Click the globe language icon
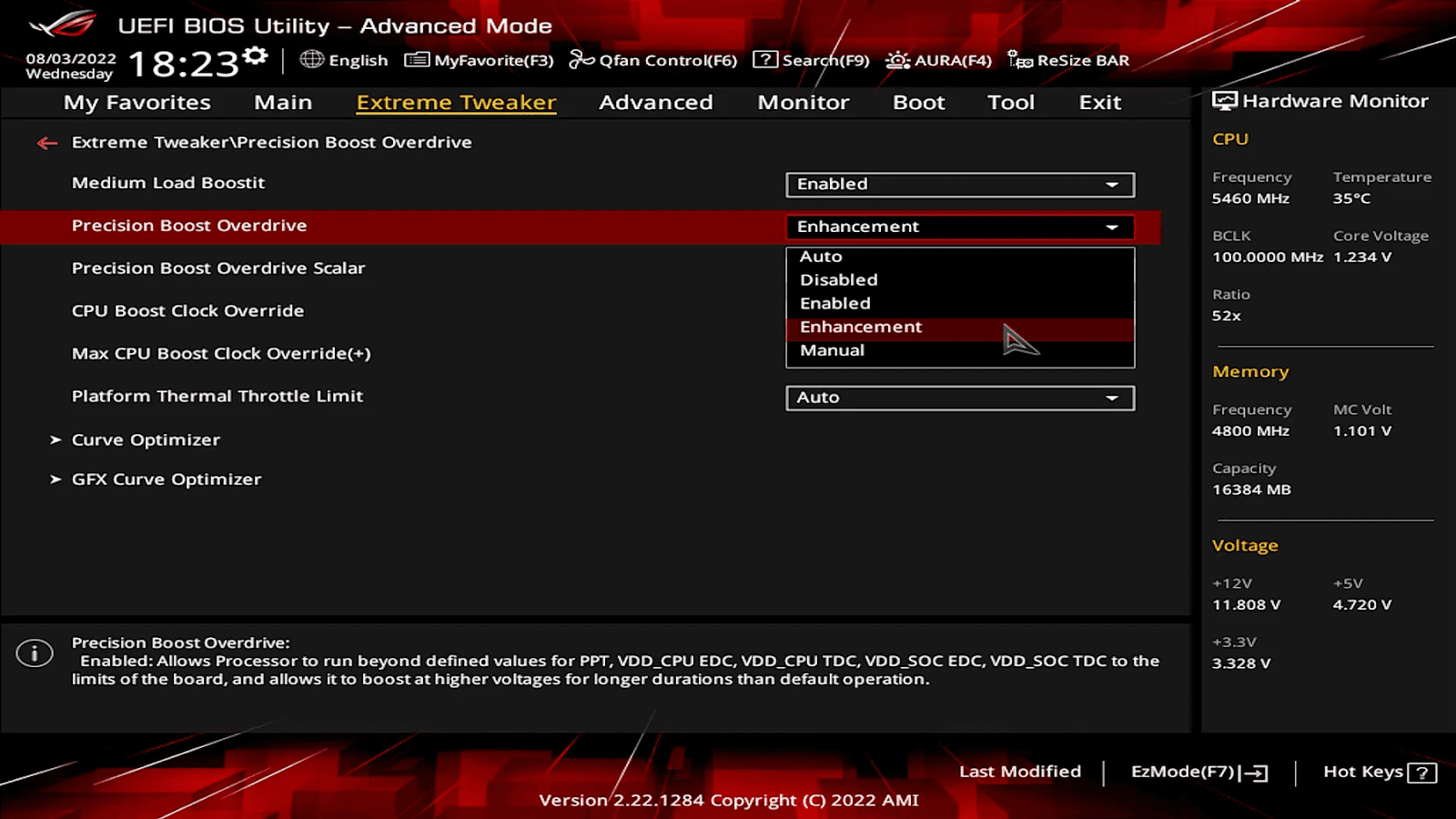The image size is (1456, 819). point(312,59)
